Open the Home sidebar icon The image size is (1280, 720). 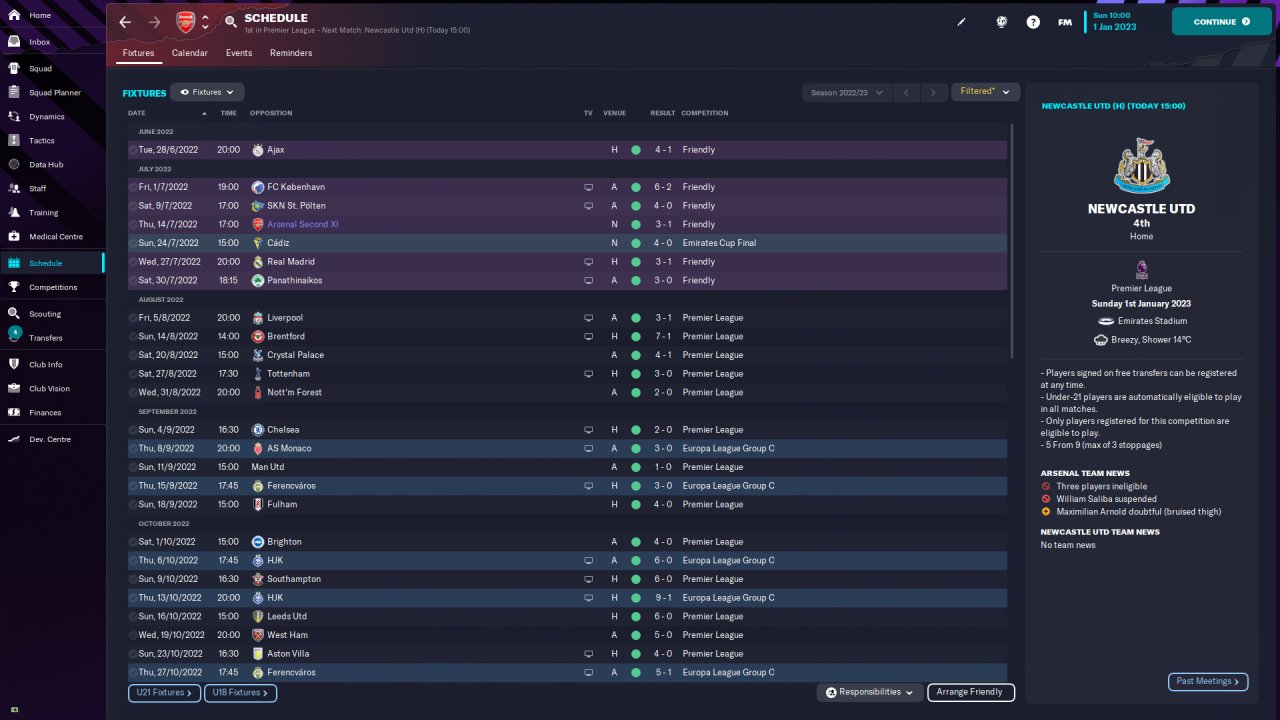pos(14,16)
